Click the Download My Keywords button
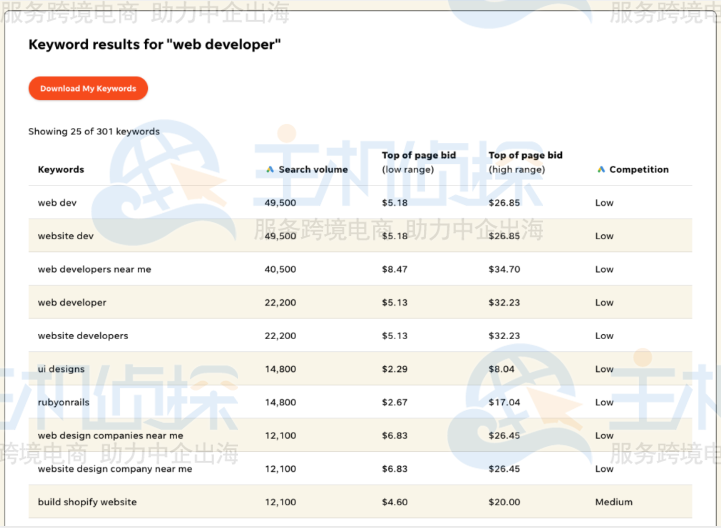The height and width of the screenshot is (528, 721). tap(88, 88)
